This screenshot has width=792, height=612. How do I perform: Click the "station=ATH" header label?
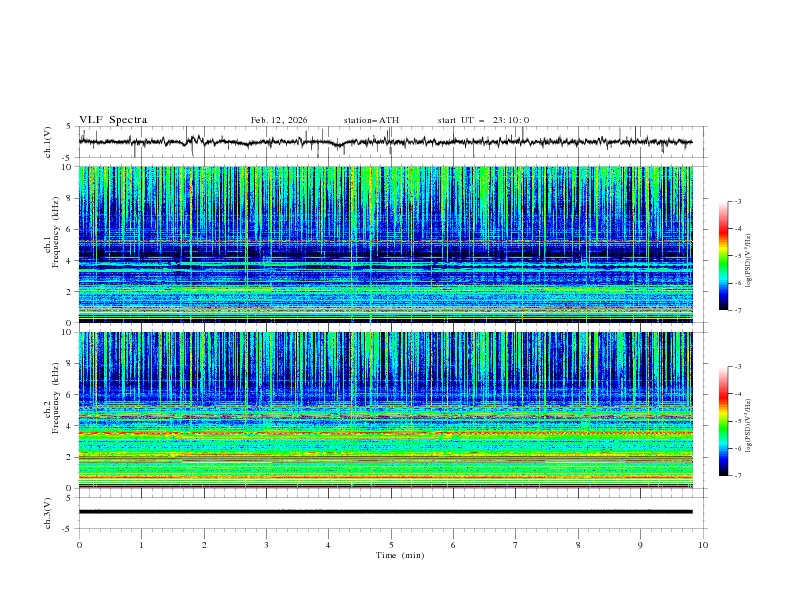point(371,120)
